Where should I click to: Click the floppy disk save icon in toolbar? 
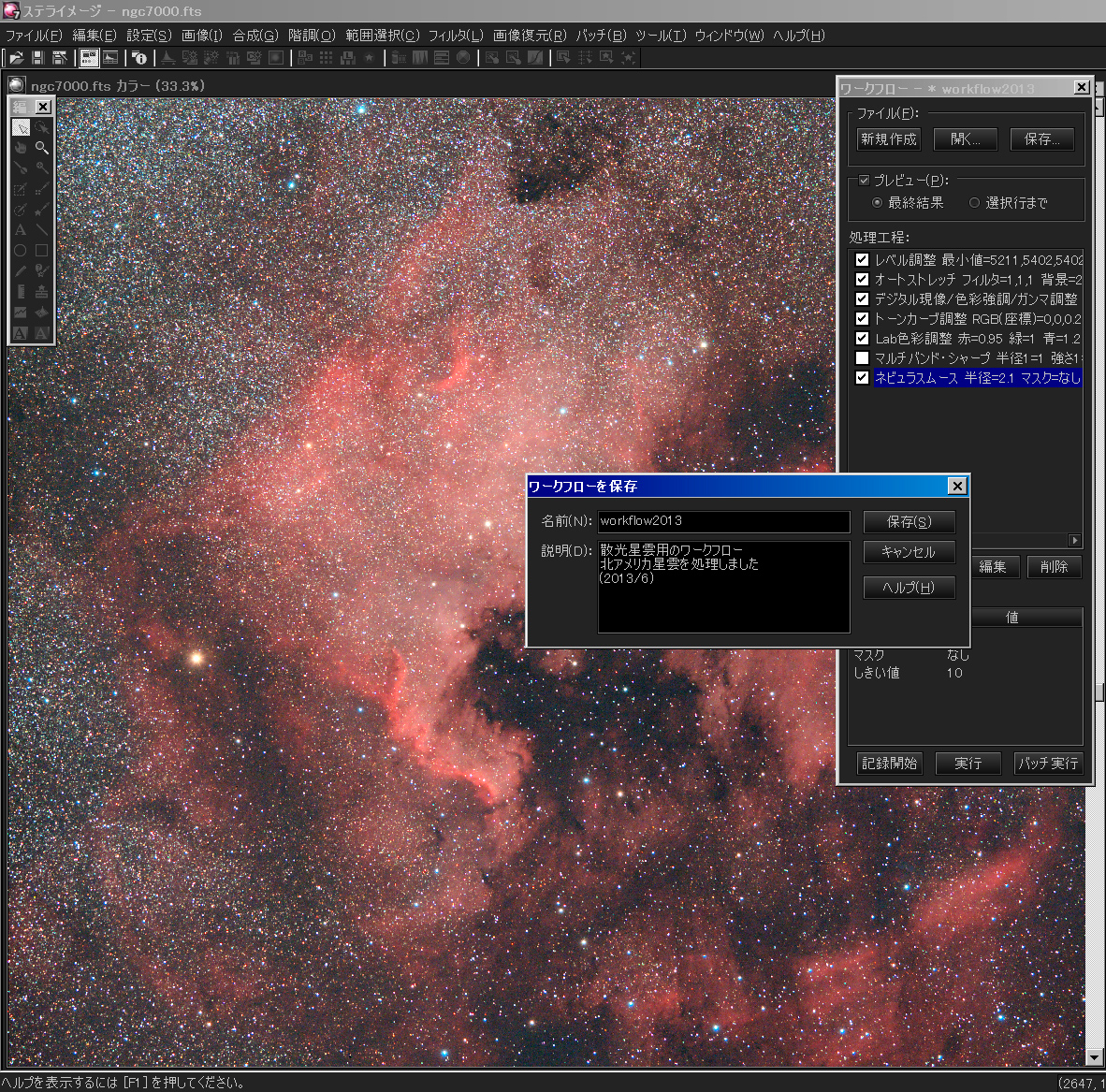(37, 58)
